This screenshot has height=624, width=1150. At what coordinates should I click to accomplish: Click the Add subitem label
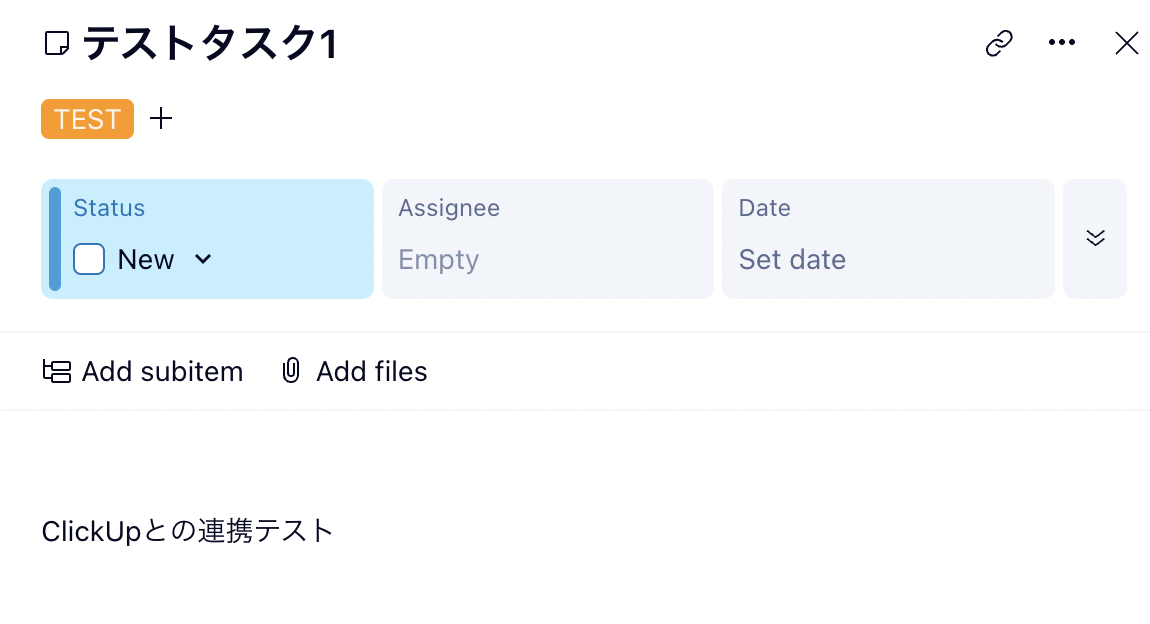click(162, 372)
